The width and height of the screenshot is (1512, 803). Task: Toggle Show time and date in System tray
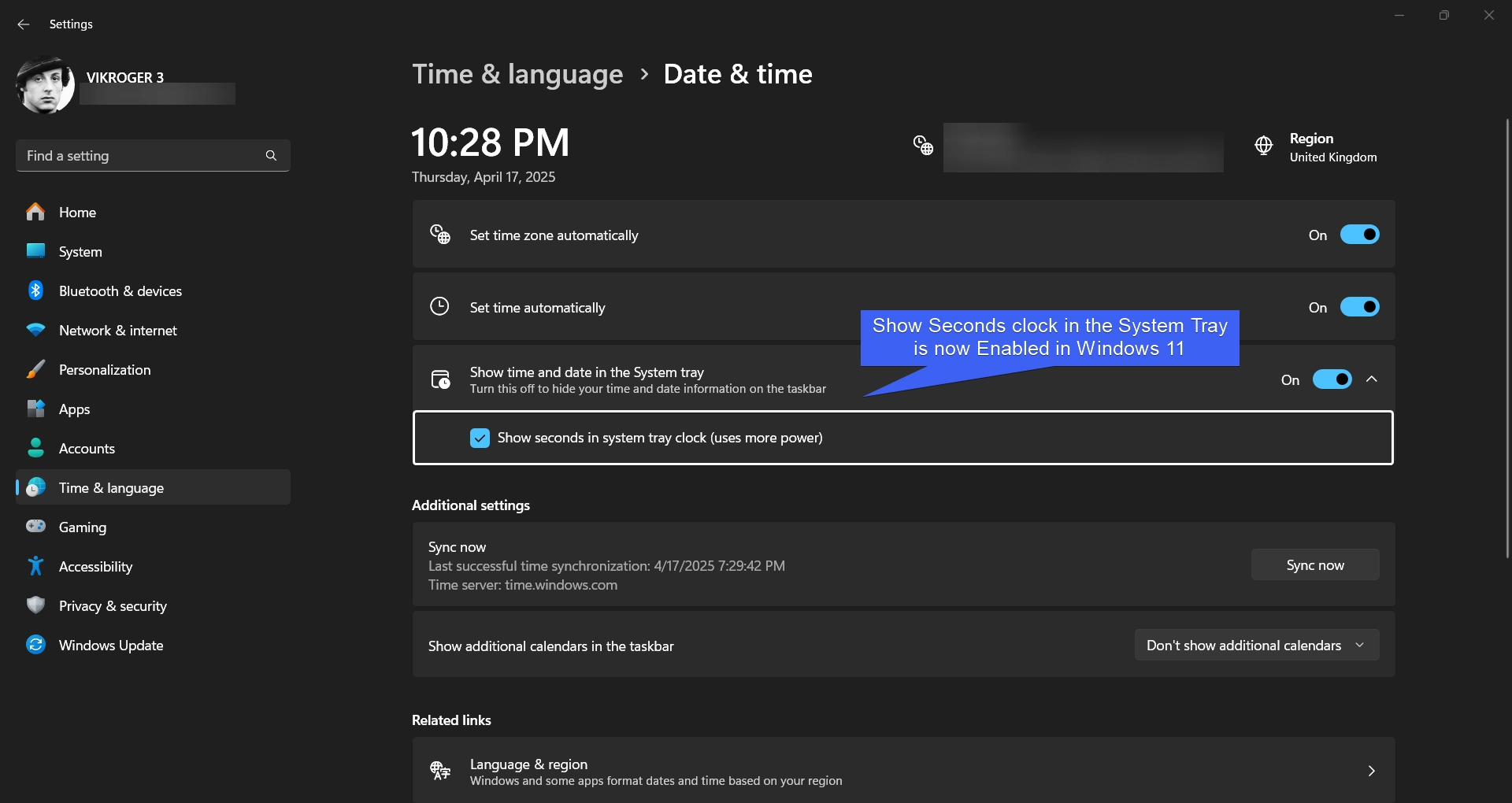(1332, 379)
